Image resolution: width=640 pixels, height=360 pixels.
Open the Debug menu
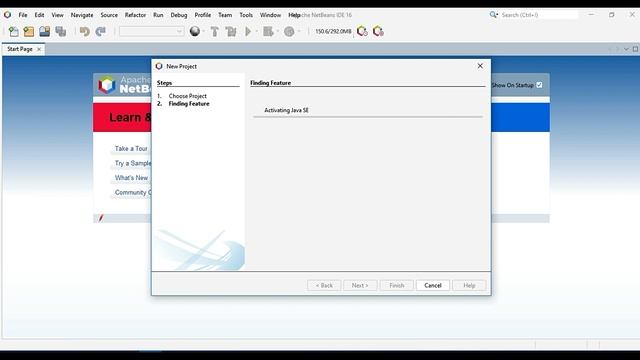pos(179,15)
